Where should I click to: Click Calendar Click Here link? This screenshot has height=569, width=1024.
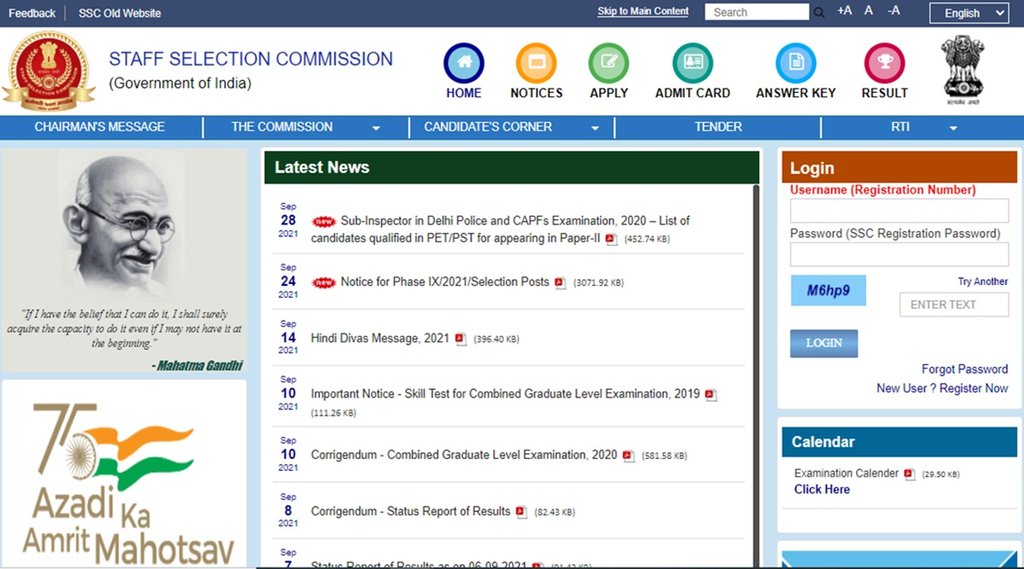pyautogui.click(x=822, y=489)
